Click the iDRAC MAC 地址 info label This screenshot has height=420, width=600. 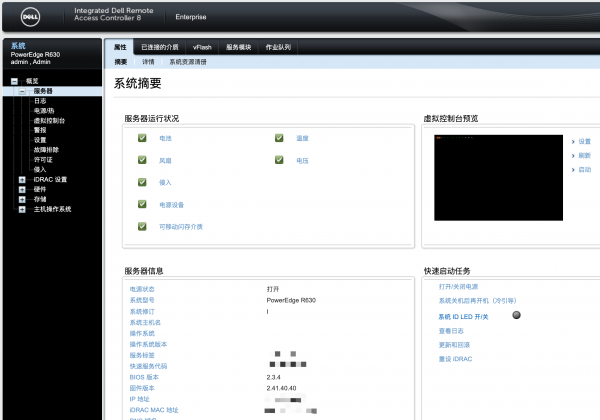154,410
